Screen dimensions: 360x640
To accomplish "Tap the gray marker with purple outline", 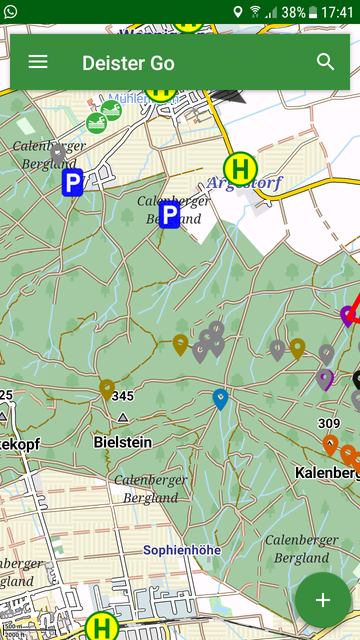I will pos(325,380).
